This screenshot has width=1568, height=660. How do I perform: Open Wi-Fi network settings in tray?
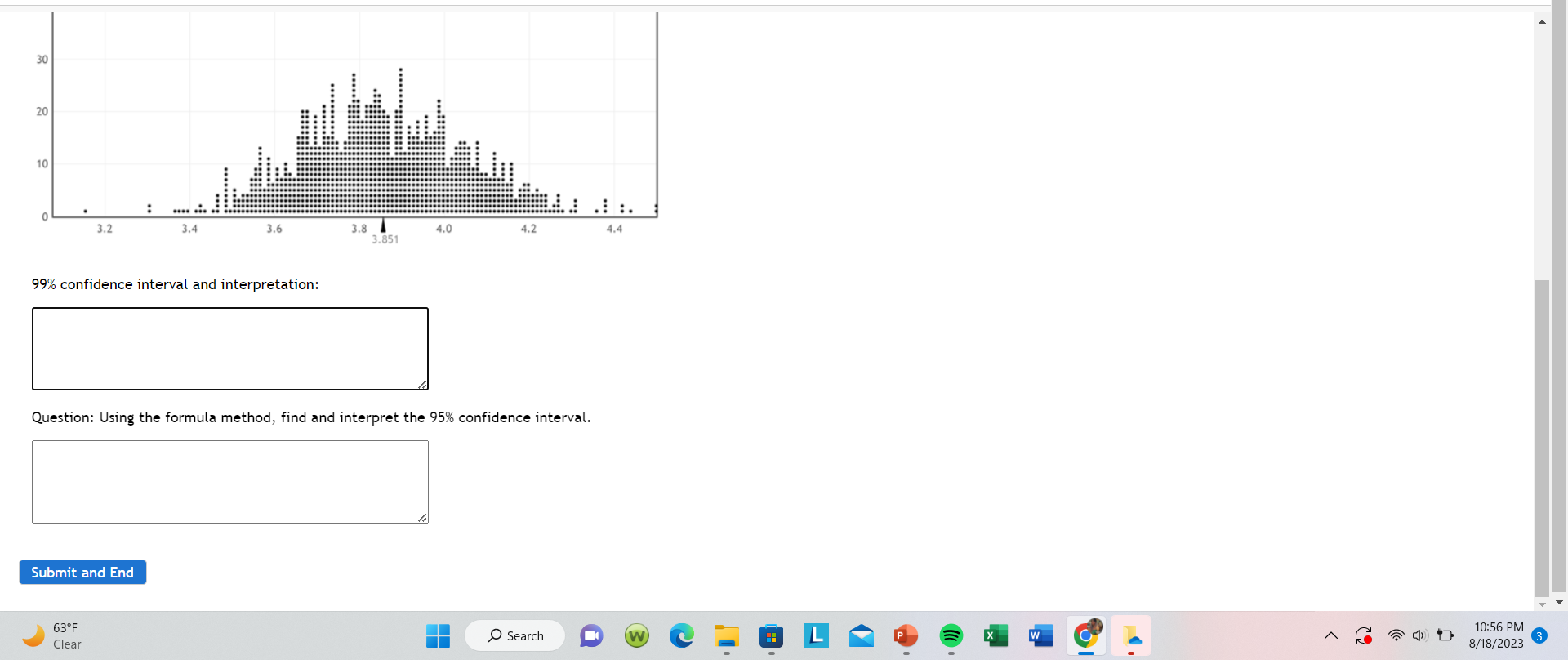tap(1396, 635)
